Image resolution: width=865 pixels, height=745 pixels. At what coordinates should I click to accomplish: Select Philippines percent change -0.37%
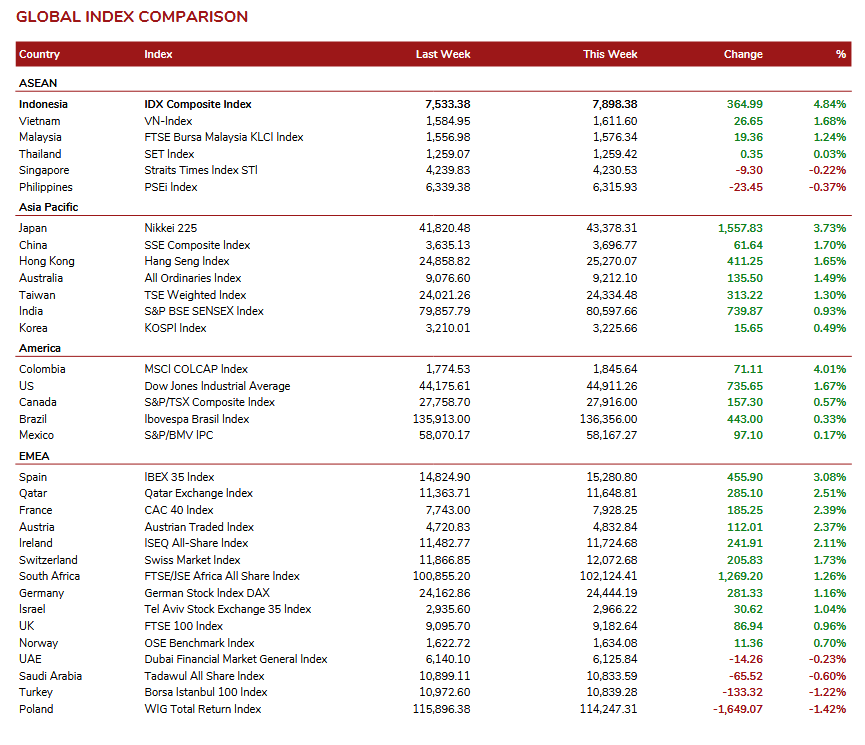click(827, 187)
